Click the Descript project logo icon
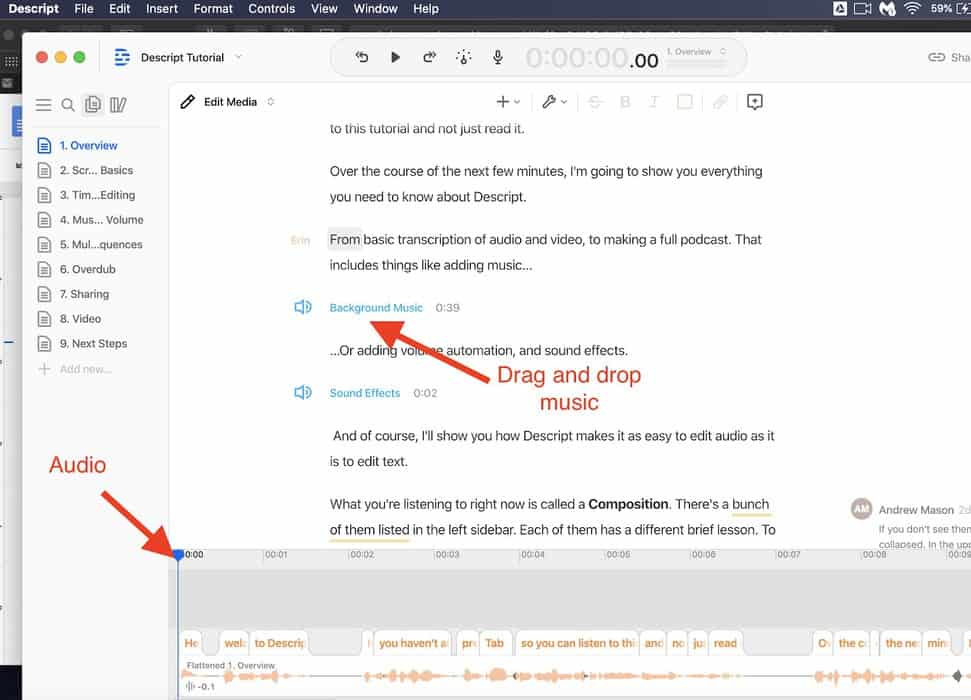The image size is (971, 700). [x=122, y=57]
